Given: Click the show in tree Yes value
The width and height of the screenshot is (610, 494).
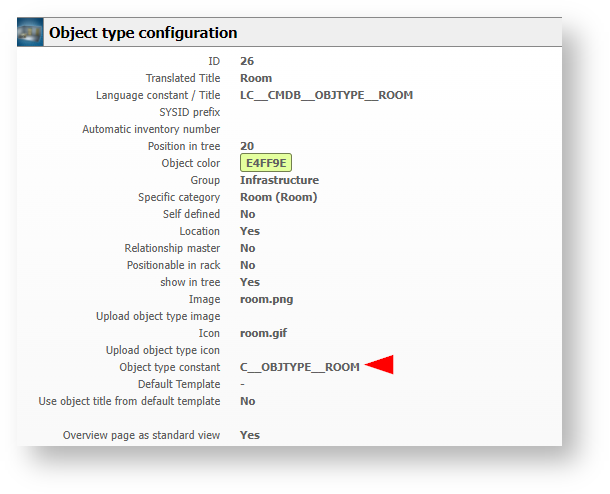Looking at the screenshot, I should [250, 282].
